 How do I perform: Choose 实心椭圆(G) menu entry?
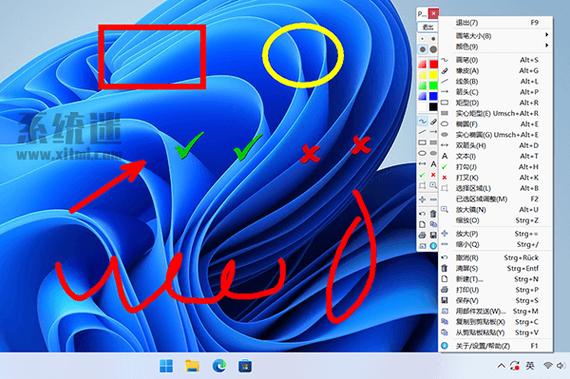click(496, 135)
